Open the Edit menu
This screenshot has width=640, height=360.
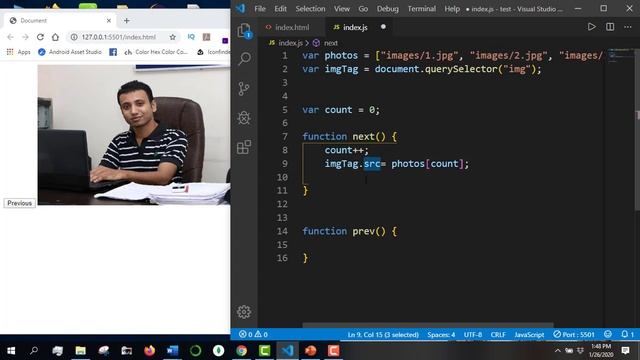coord(280,9)
